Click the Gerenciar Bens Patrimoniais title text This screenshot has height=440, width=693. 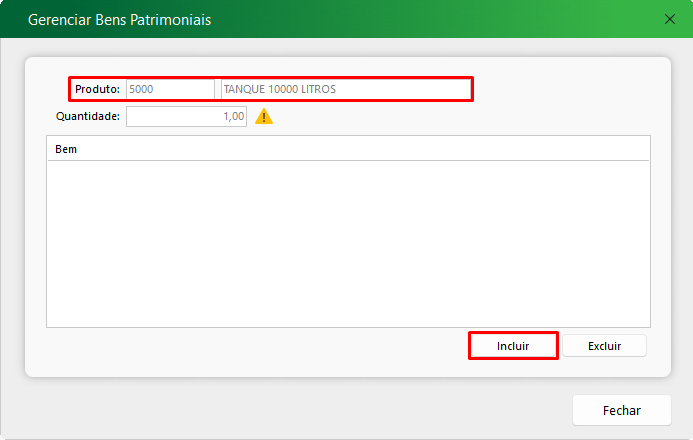pos(119,19)
